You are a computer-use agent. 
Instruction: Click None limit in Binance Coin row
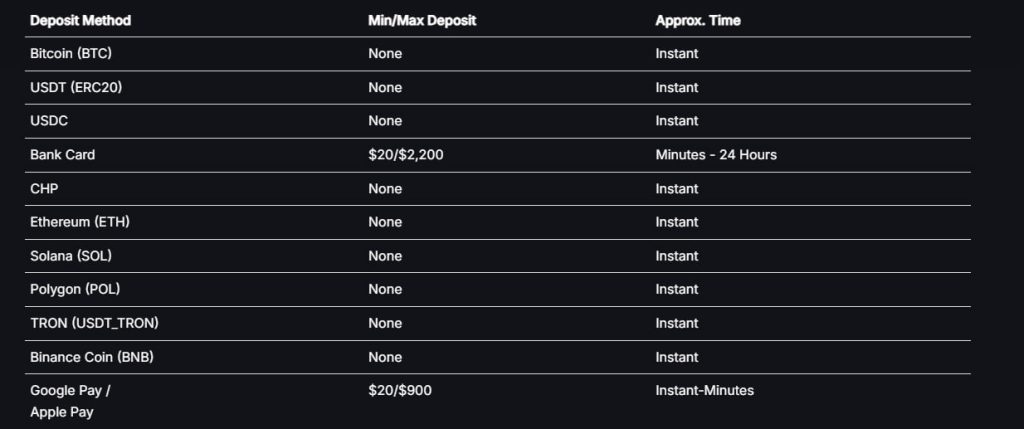tap(385, 357)
